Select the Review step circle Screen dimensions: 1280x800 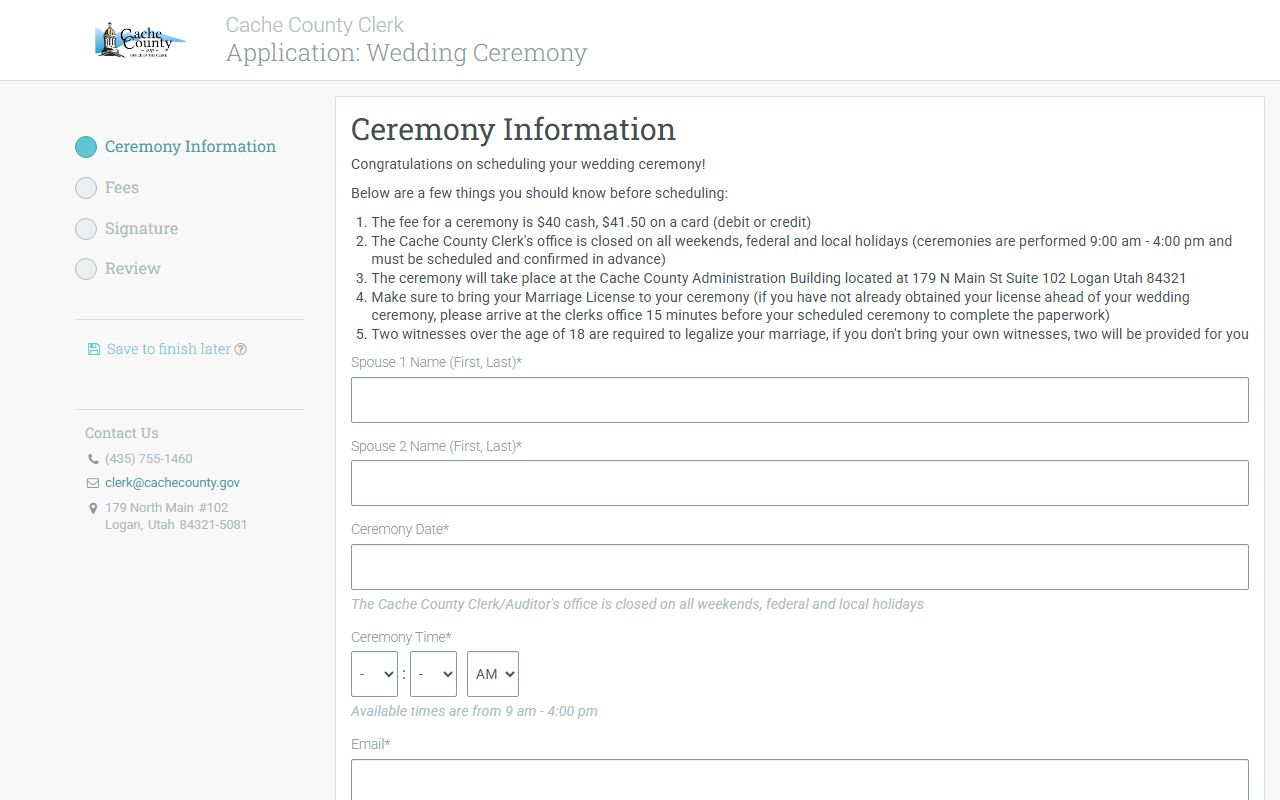[86, 269]
